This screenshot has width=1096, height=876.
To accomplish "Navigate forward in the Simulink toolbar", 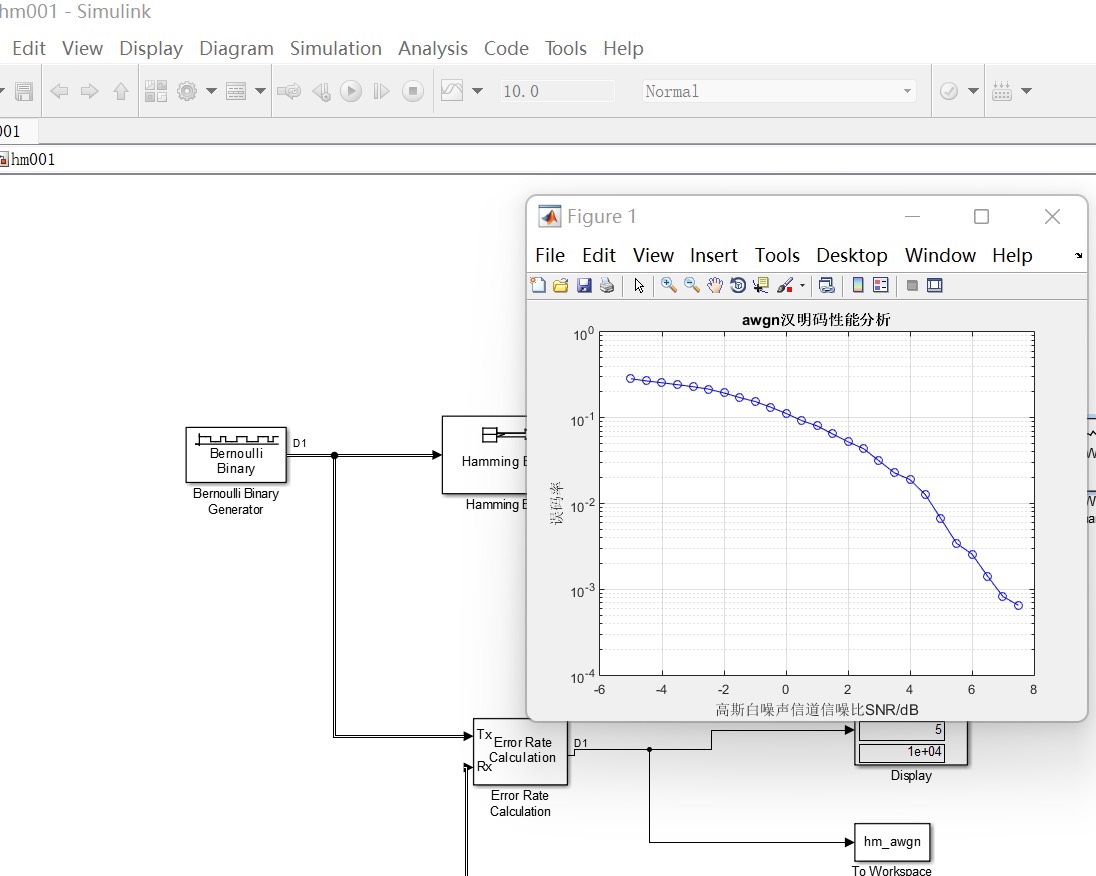I will click(x=89, y=91).
